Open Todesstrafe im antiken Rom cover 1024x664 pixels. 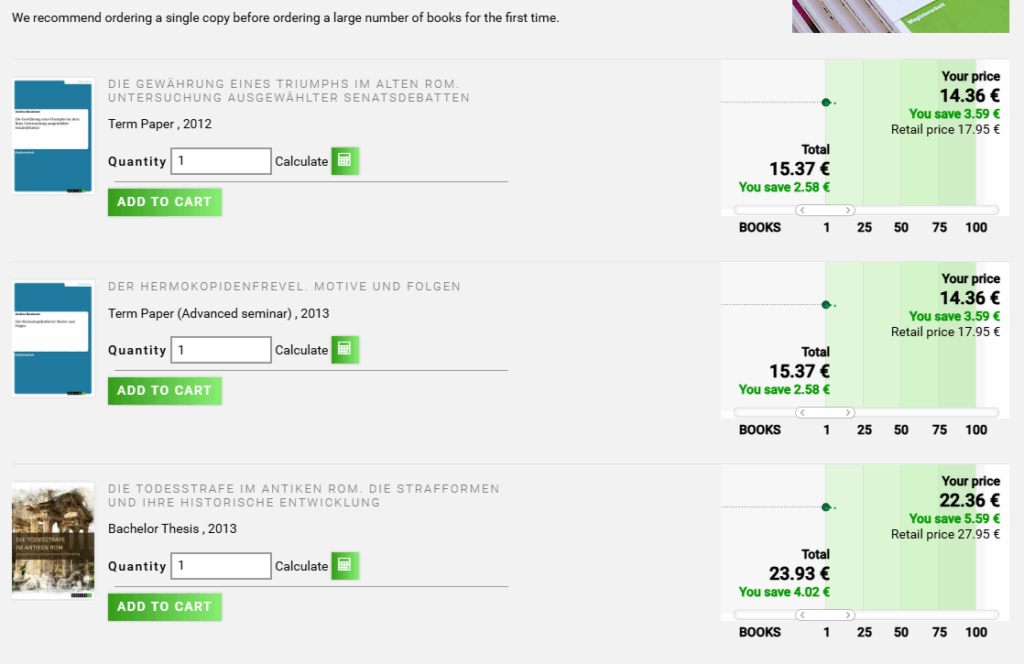click(x=52, y=541)
